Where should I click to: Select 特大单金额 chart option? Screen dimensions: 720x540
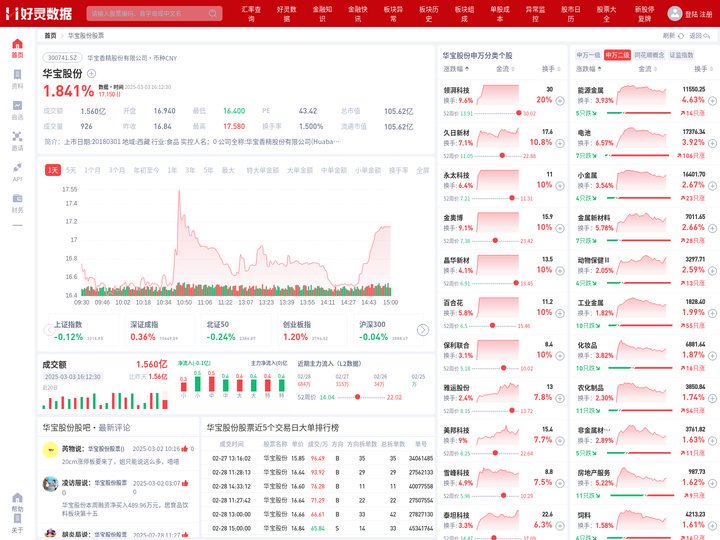click(263, 170)
